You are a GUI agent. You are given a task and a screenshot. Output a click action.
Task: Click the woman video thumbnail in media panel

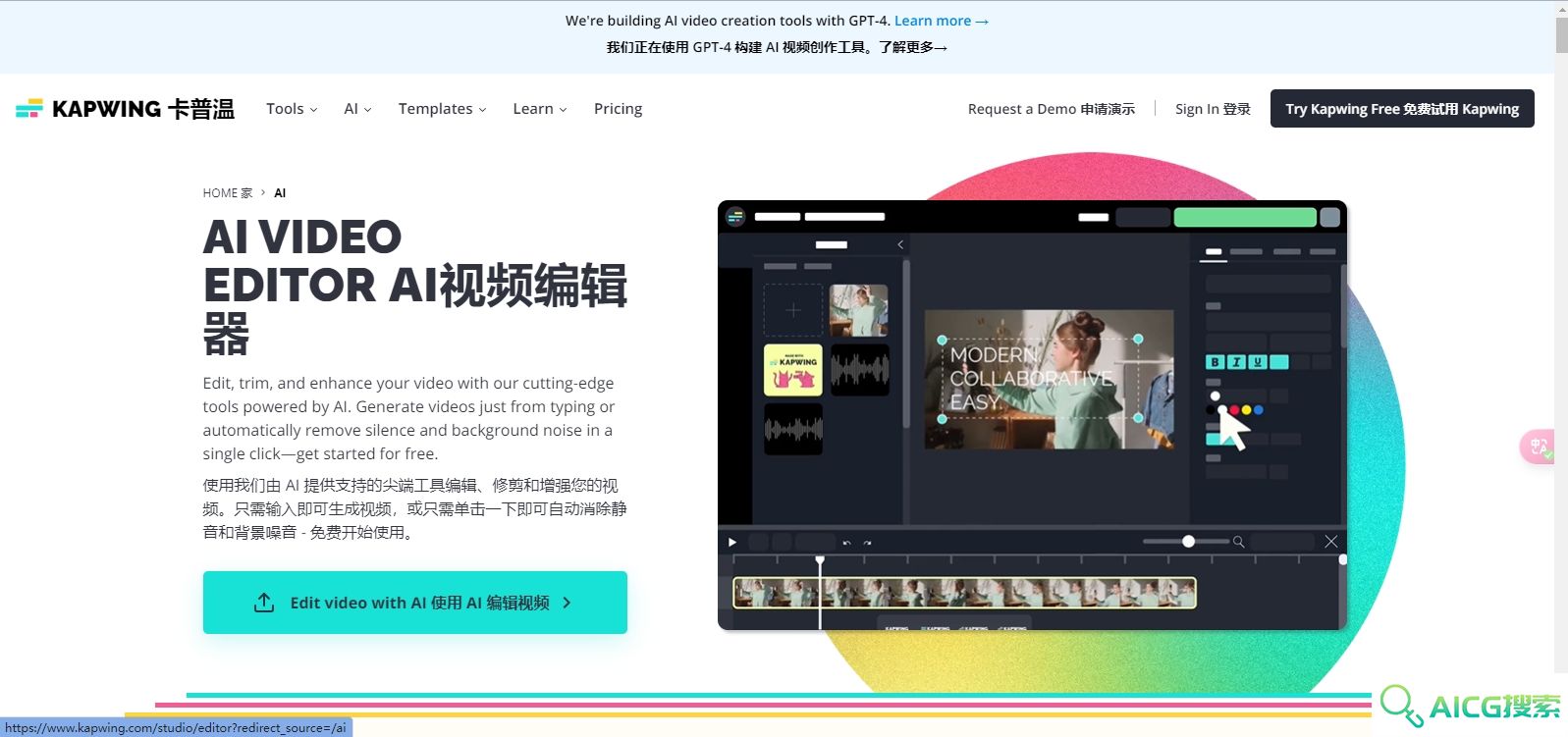[x=859, y=310]
